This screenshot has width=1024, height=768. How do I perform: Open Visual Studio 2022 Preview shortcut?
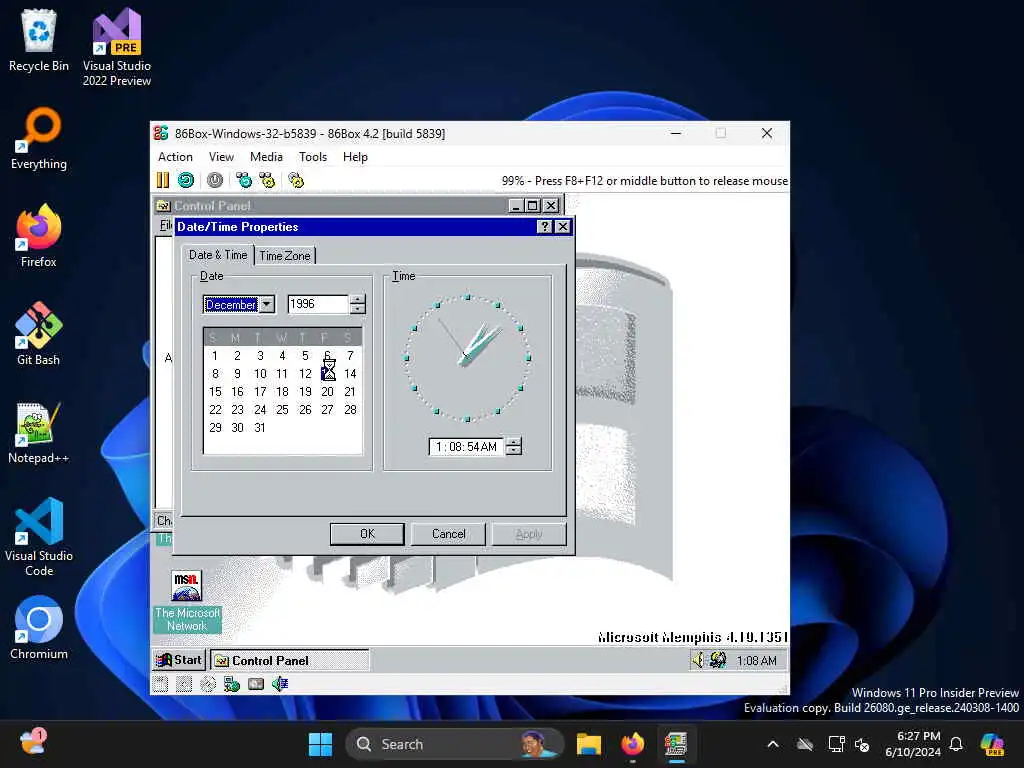(117, 47)
